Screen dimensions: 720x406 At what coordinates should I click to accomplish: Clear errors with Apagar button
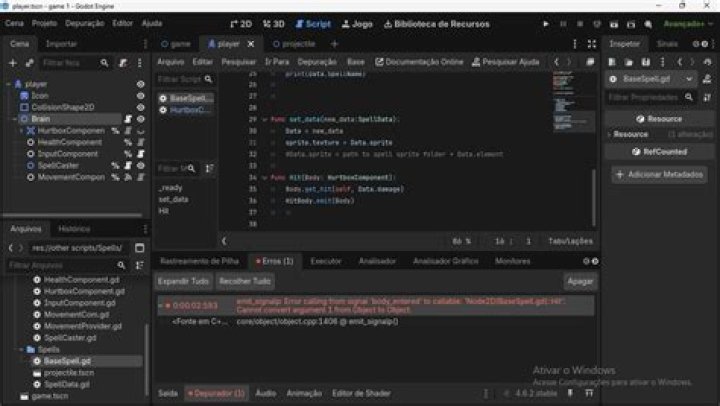580,281
